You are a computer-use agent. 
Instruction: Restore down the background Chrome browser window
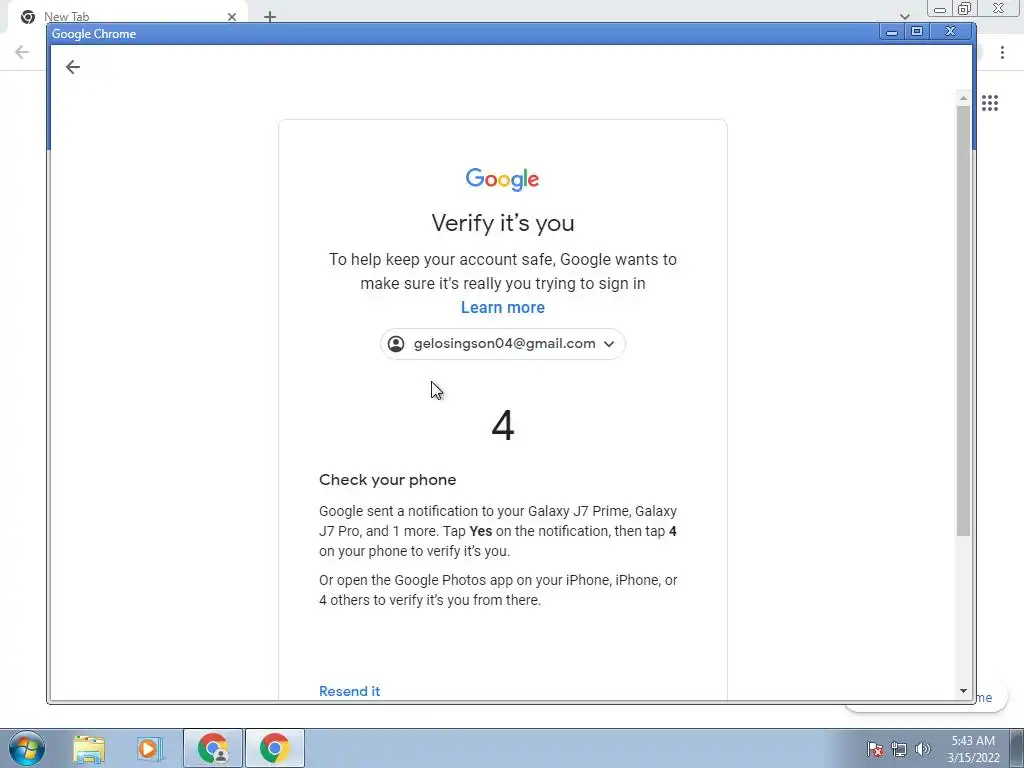tap(964, 9)
